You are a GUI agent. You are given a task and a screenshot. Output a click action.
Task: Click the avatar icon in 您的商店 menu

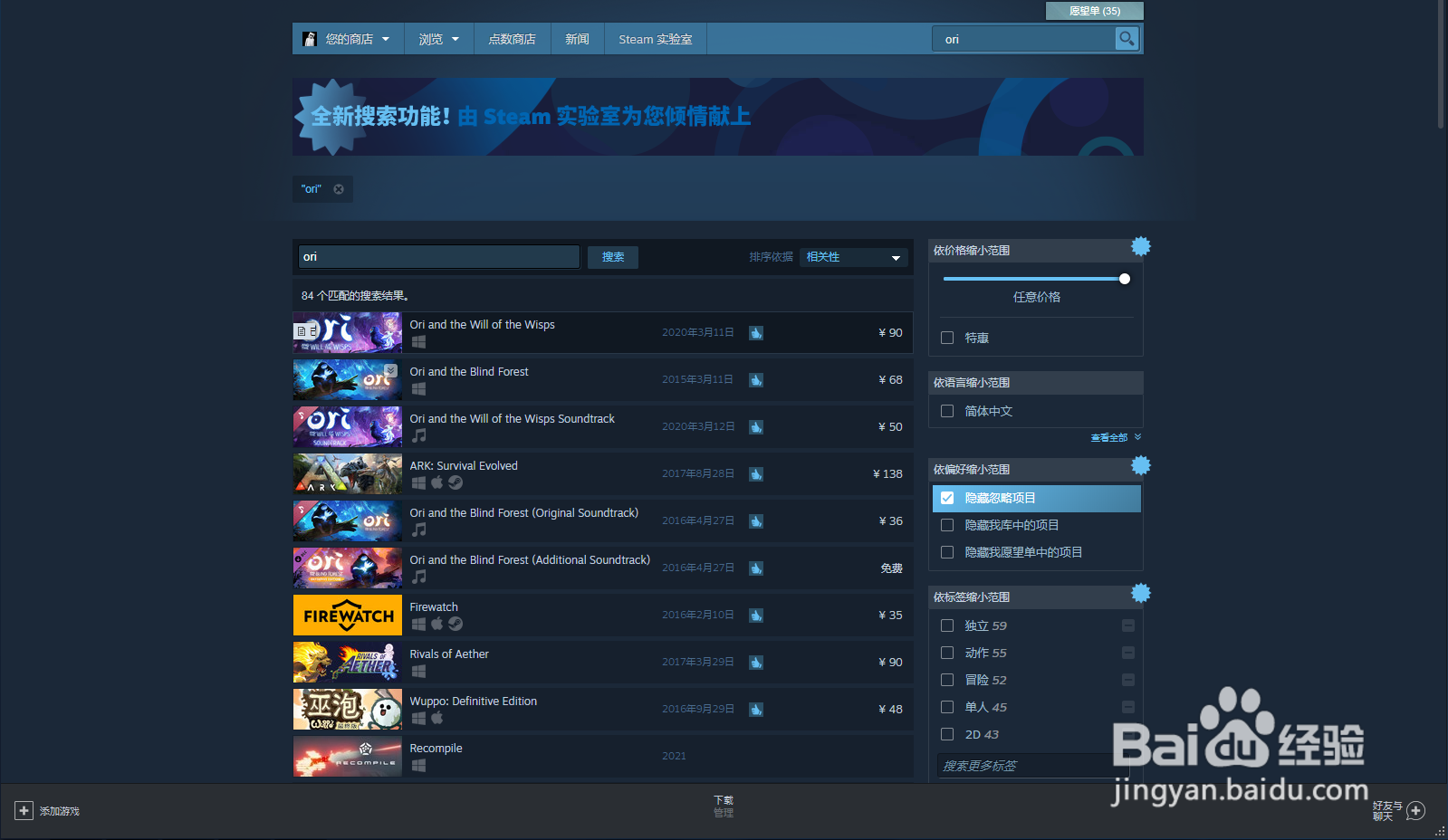pyautogui.click(x=310, y=39)
